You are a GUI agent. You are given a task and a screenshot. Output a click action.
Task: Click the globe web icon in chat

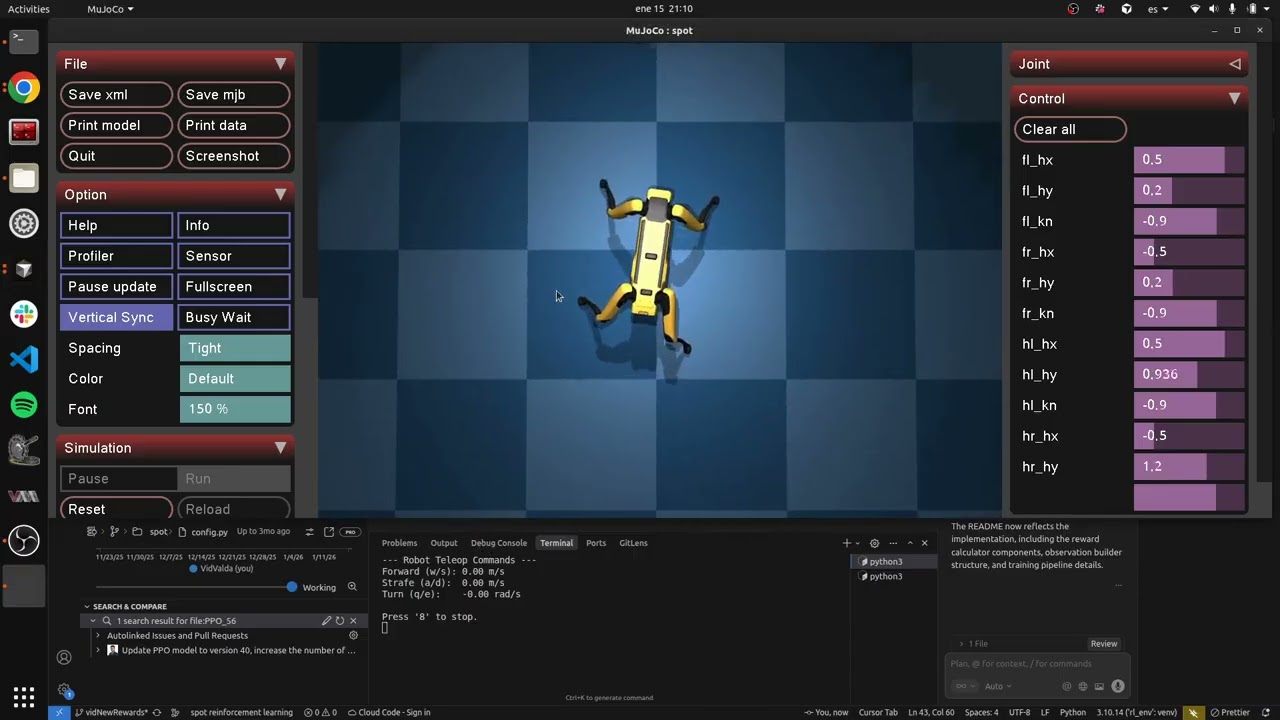point(1083,686)
